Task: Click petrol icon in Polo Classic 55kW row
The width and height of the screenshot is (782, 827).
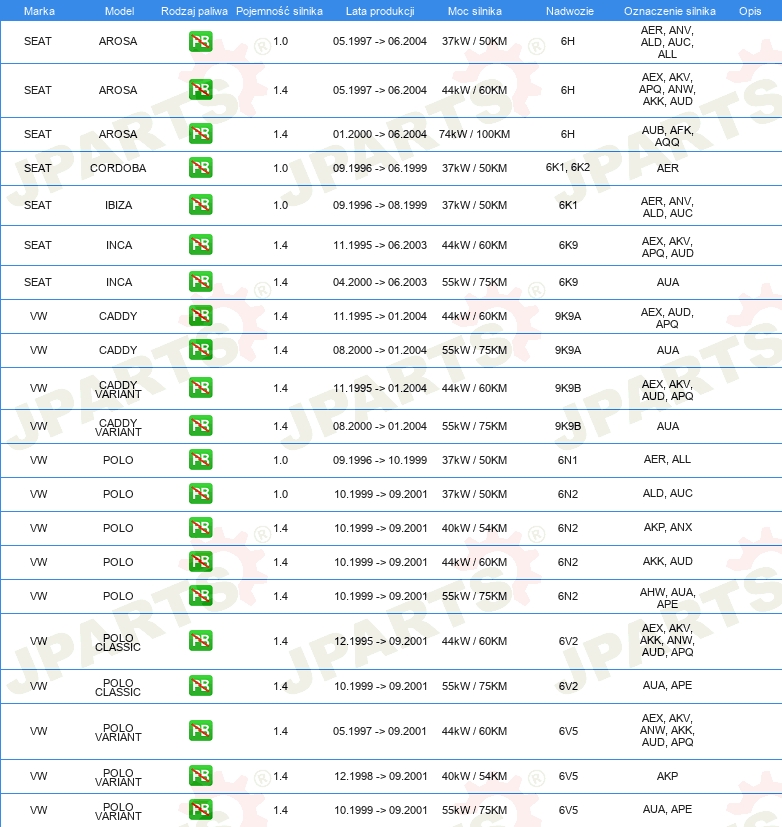Action: (x=200, y=686)
